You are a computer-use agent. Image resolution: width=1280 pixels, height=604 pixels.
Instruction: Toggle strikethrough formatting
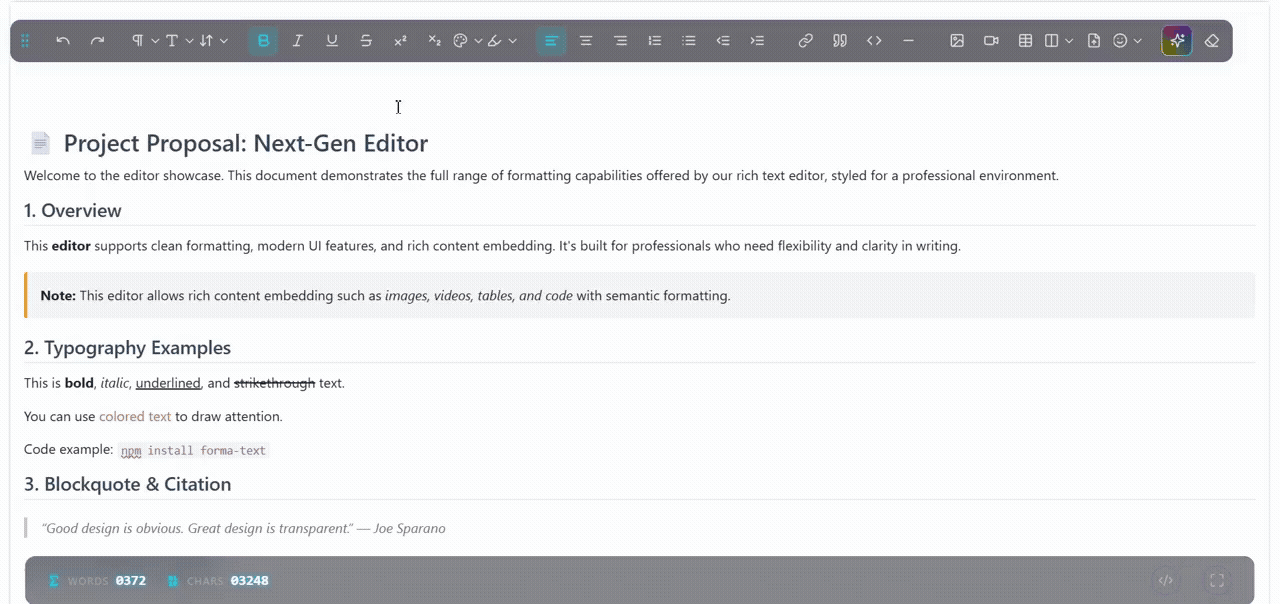(x=366, y=41)
